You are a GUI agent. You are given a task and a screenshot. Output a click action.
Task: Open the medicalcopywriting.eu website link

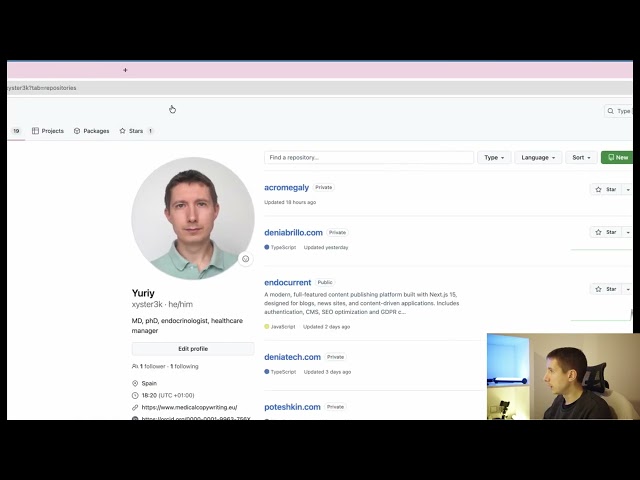[x=189, y=407]
